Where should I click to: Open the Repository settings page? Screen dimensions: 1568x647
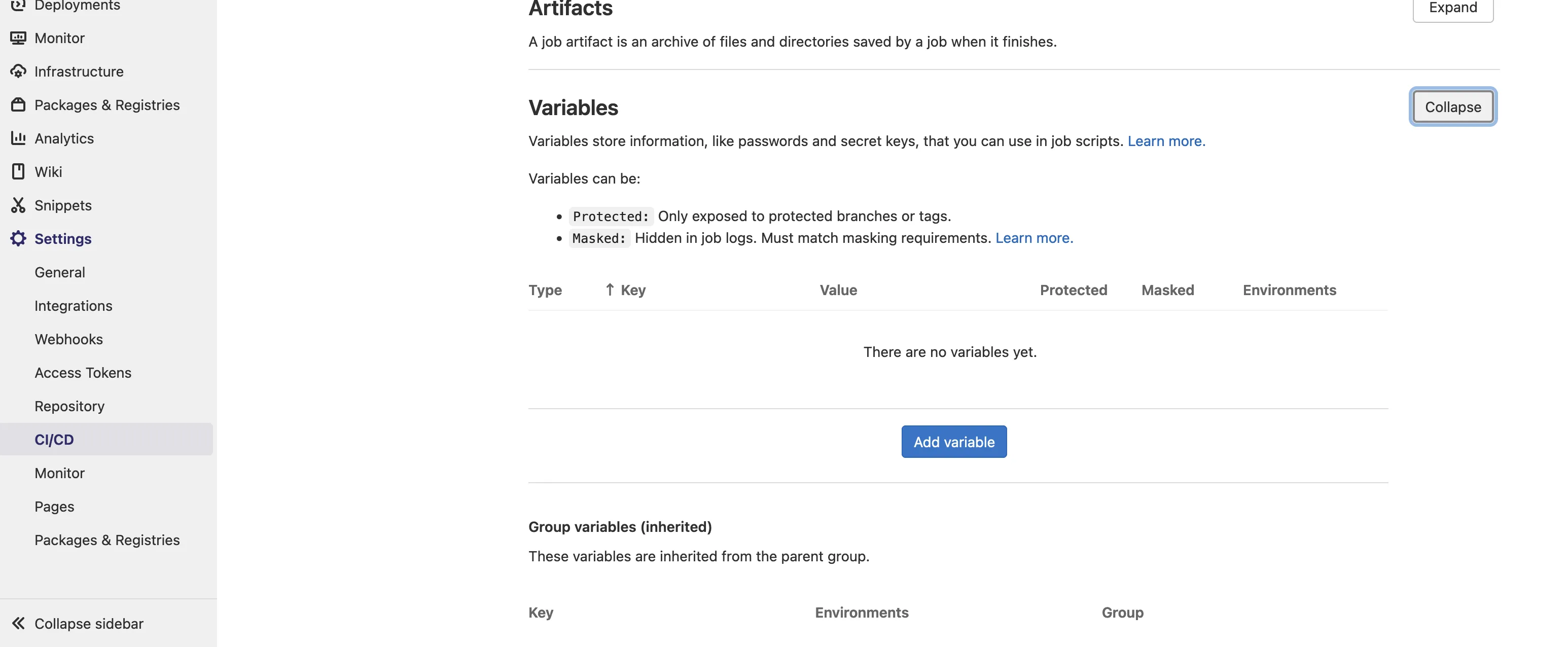pos(69,406)
